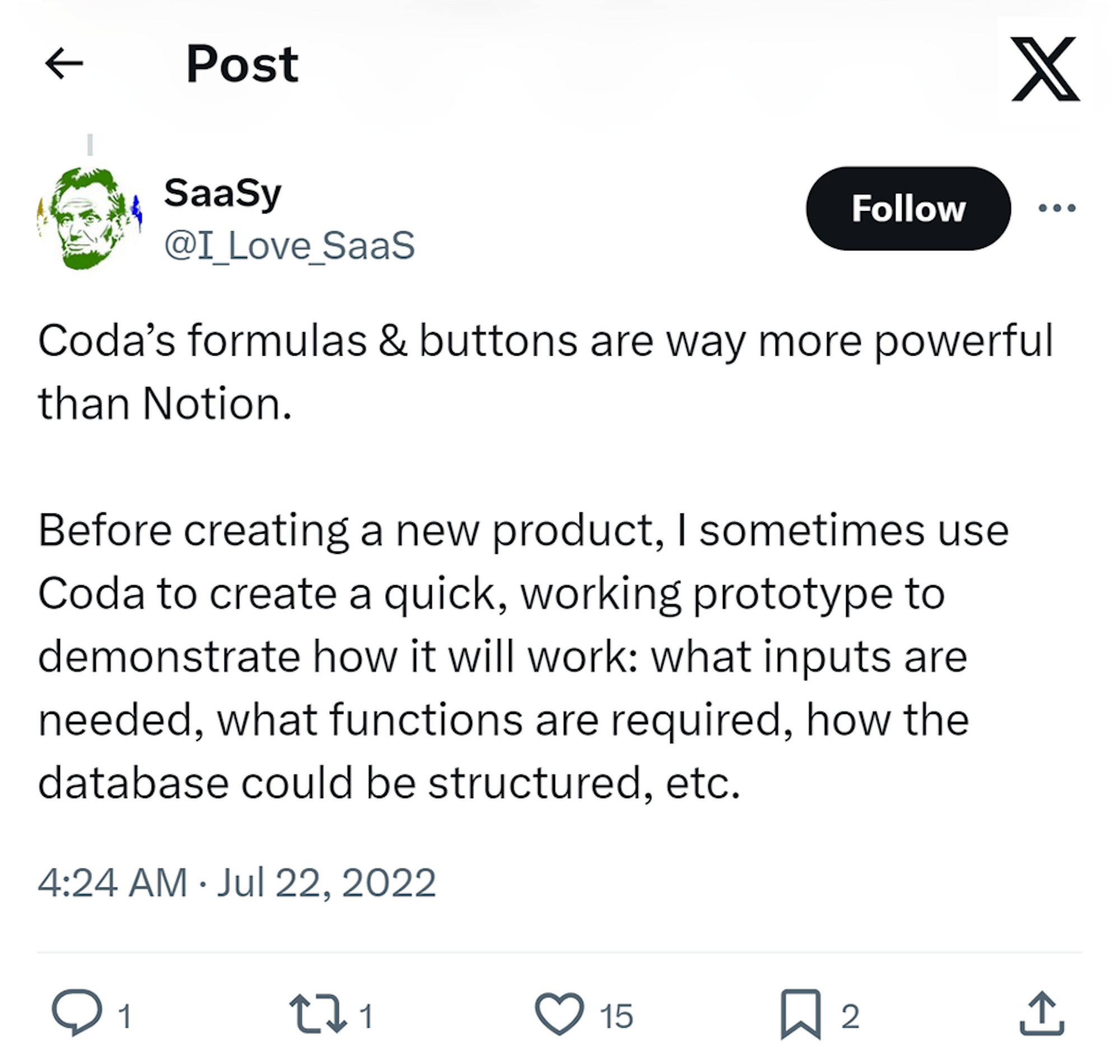Open the SaaSy display name profile
The height and width of the screenshot is (1064, 1120).
coord(222,193)
